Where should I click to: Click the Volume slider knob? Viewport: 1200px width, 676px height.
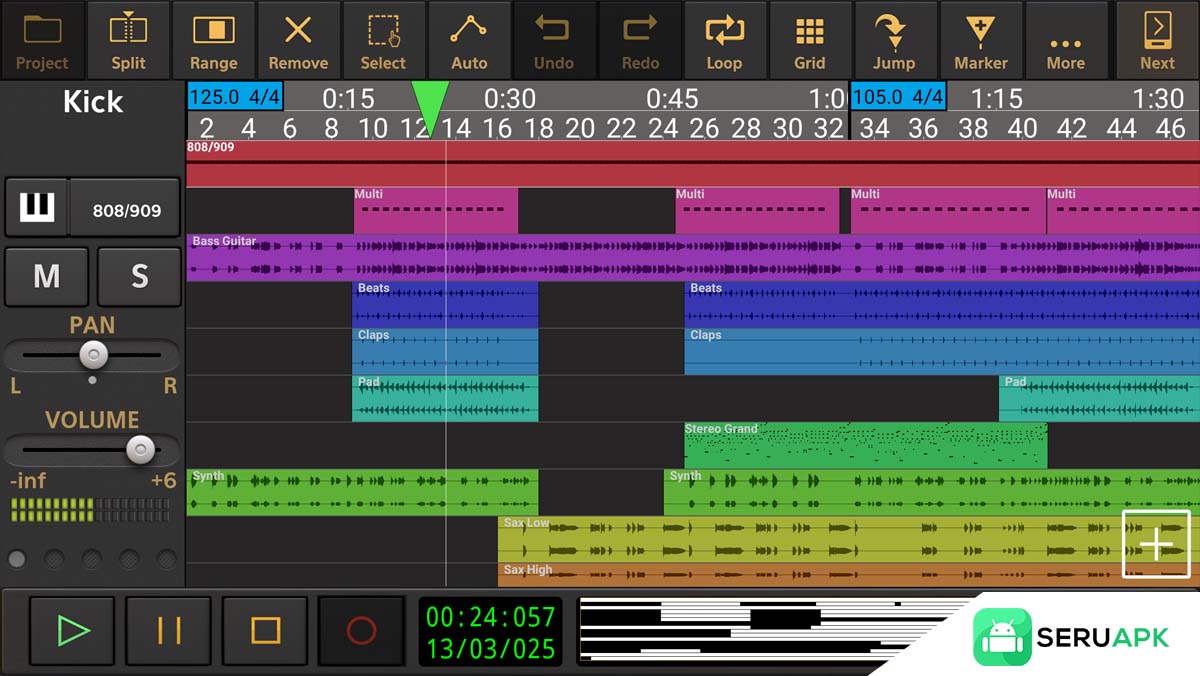(x=141, y=450)
